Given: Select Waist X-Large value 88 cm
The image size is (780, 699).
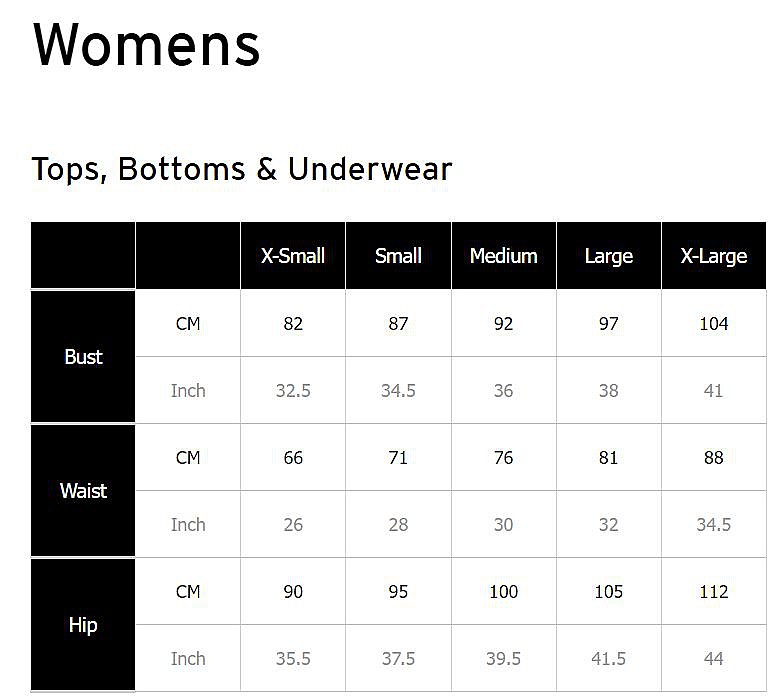Looking at the screenshot, I should pos(713,458).
